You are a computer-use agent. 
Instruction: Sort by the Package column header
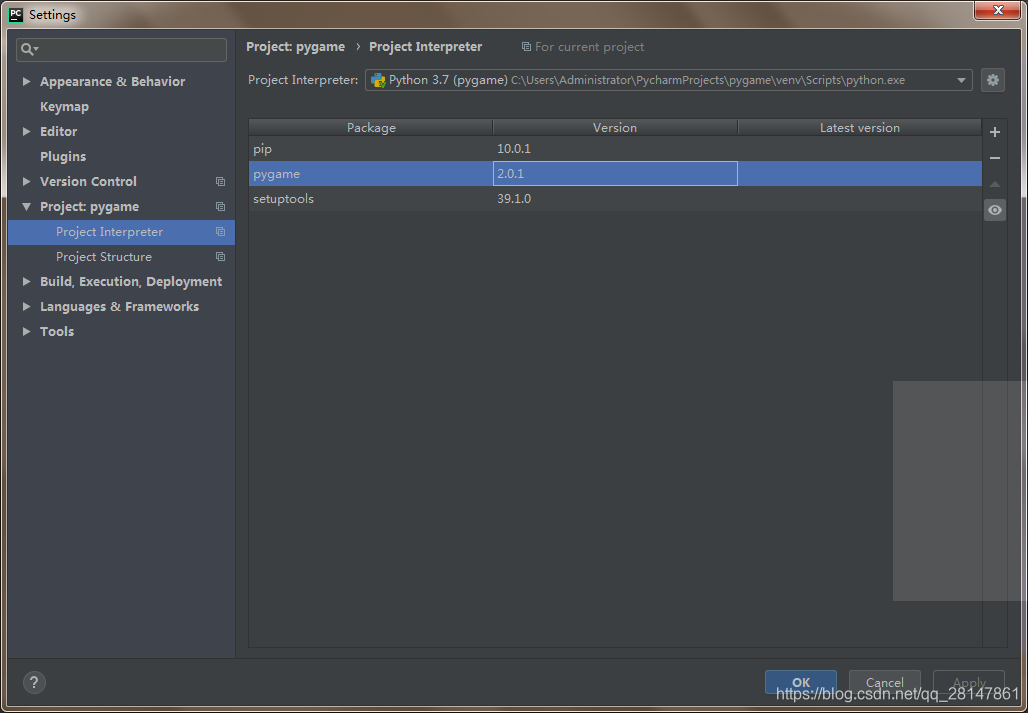371,128
